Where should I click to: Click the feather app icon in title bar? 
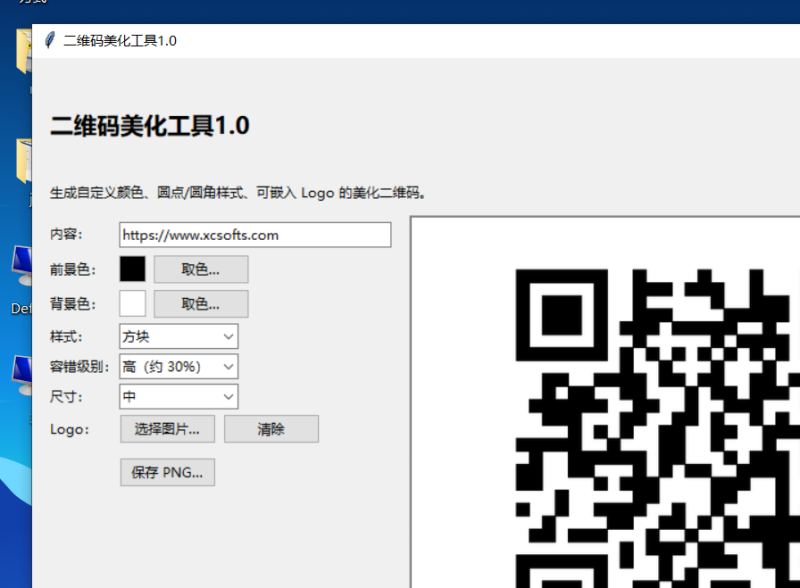pos(49,40)
